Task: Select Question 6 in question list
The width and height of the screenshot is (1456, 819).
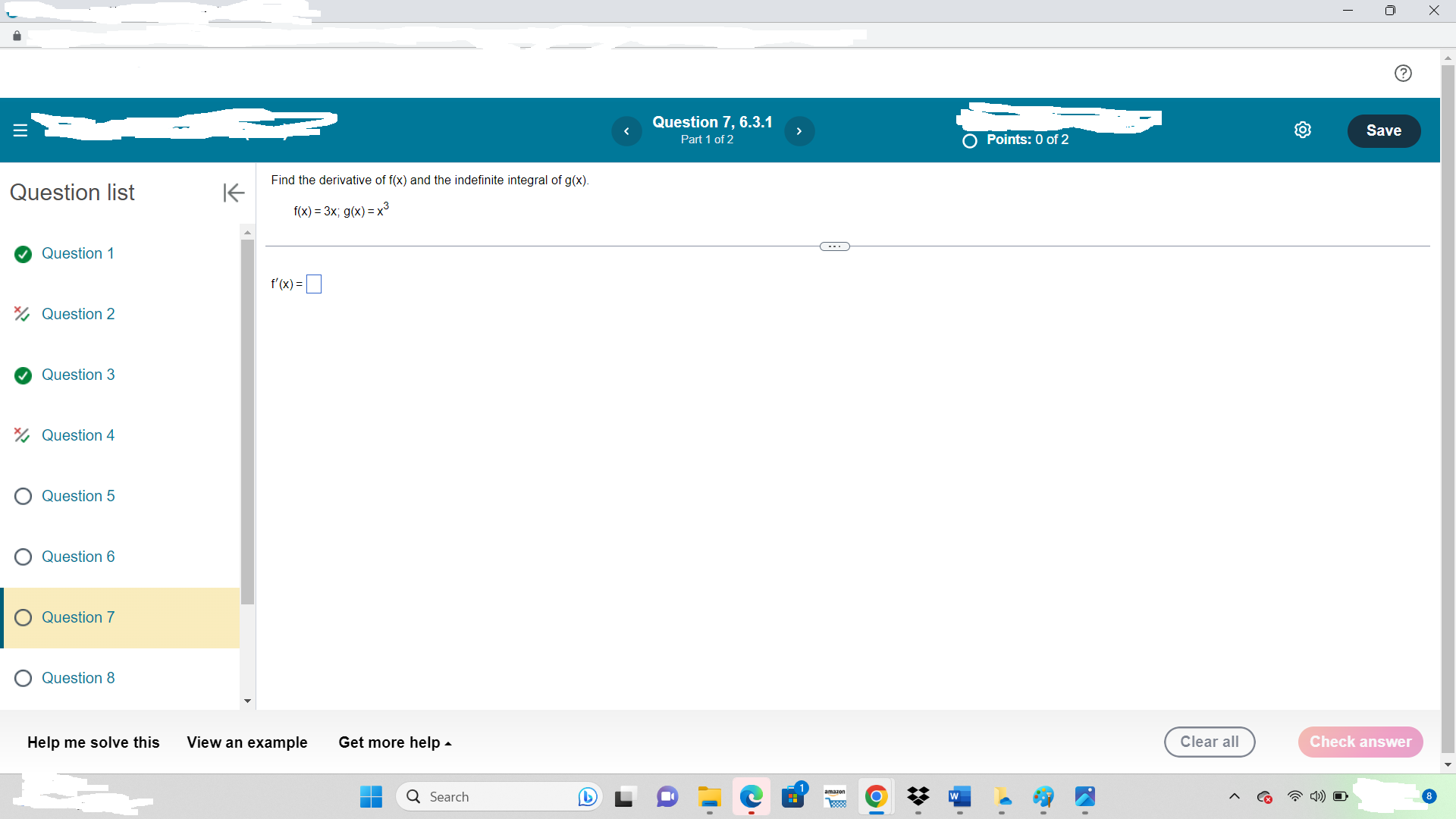Action: 78,557
